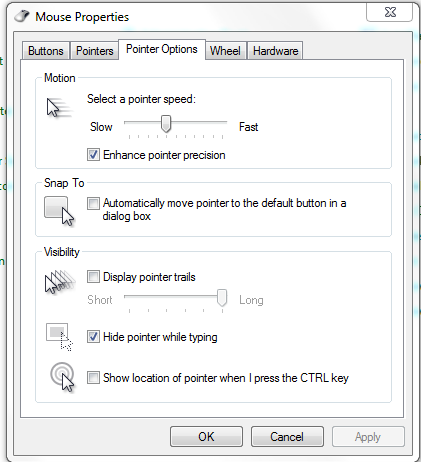Screen dimensions: 421x462
Task: Switch to the Buttons tab
Action: click(46, 51)
